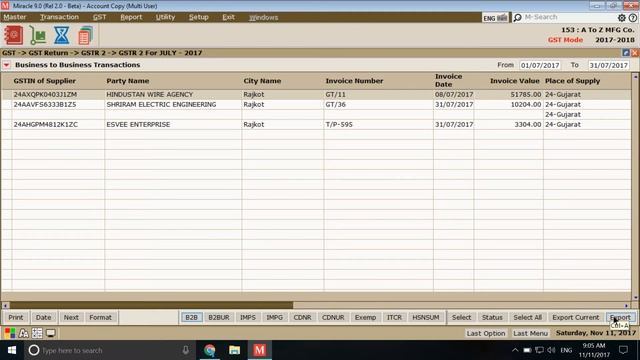This screenshot has height=360, width=640.
Task: Select the B2B tab
Action: 191,317
